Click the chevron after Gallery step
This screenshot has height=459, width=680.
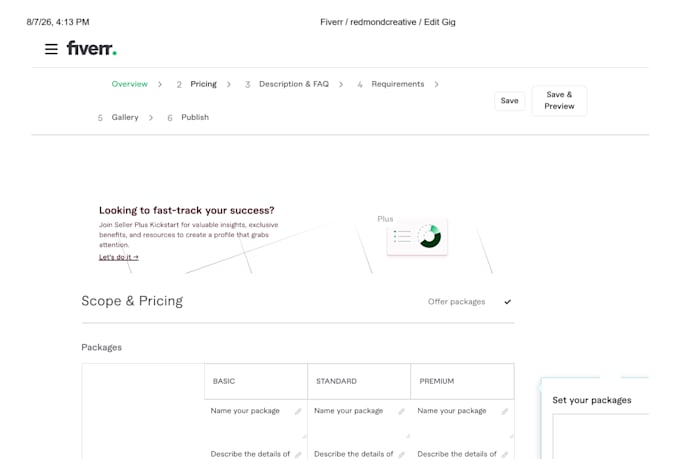151,118
